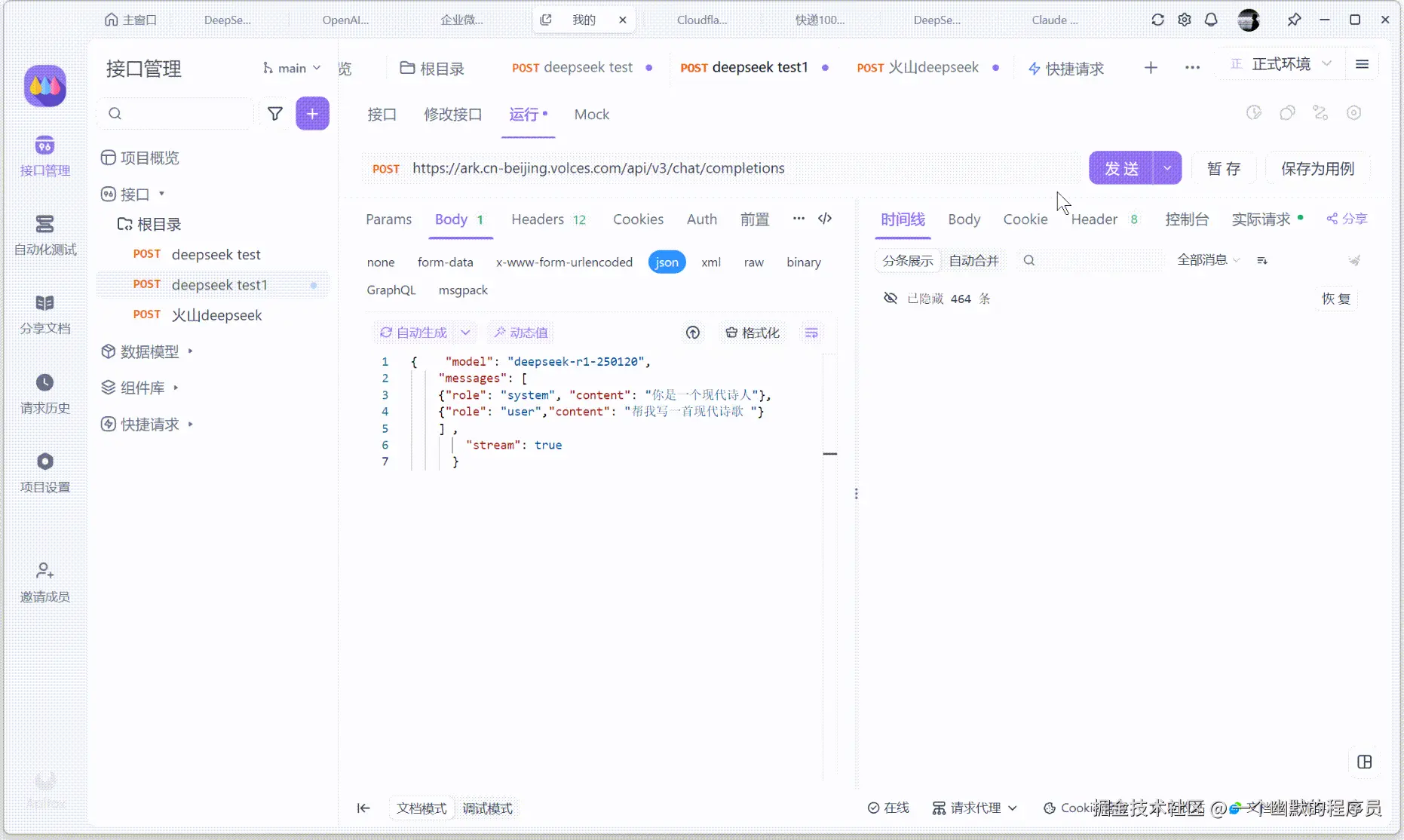The height and width of the screenshot is (840, 1404).
Task: Open the 请求代理 dropdown
Action: coord(975,808)
